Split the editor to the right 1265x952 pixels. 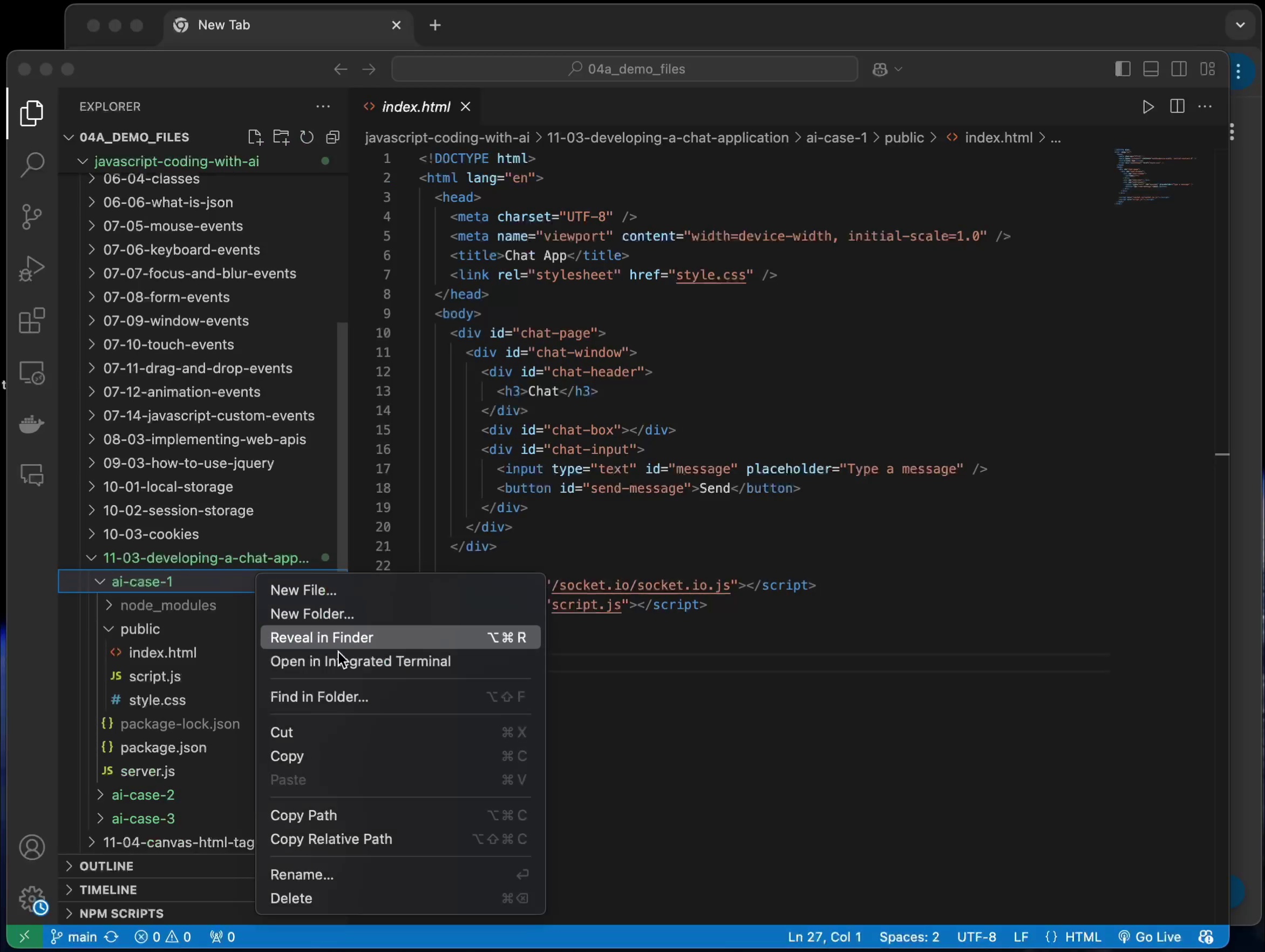point(1177,107)
